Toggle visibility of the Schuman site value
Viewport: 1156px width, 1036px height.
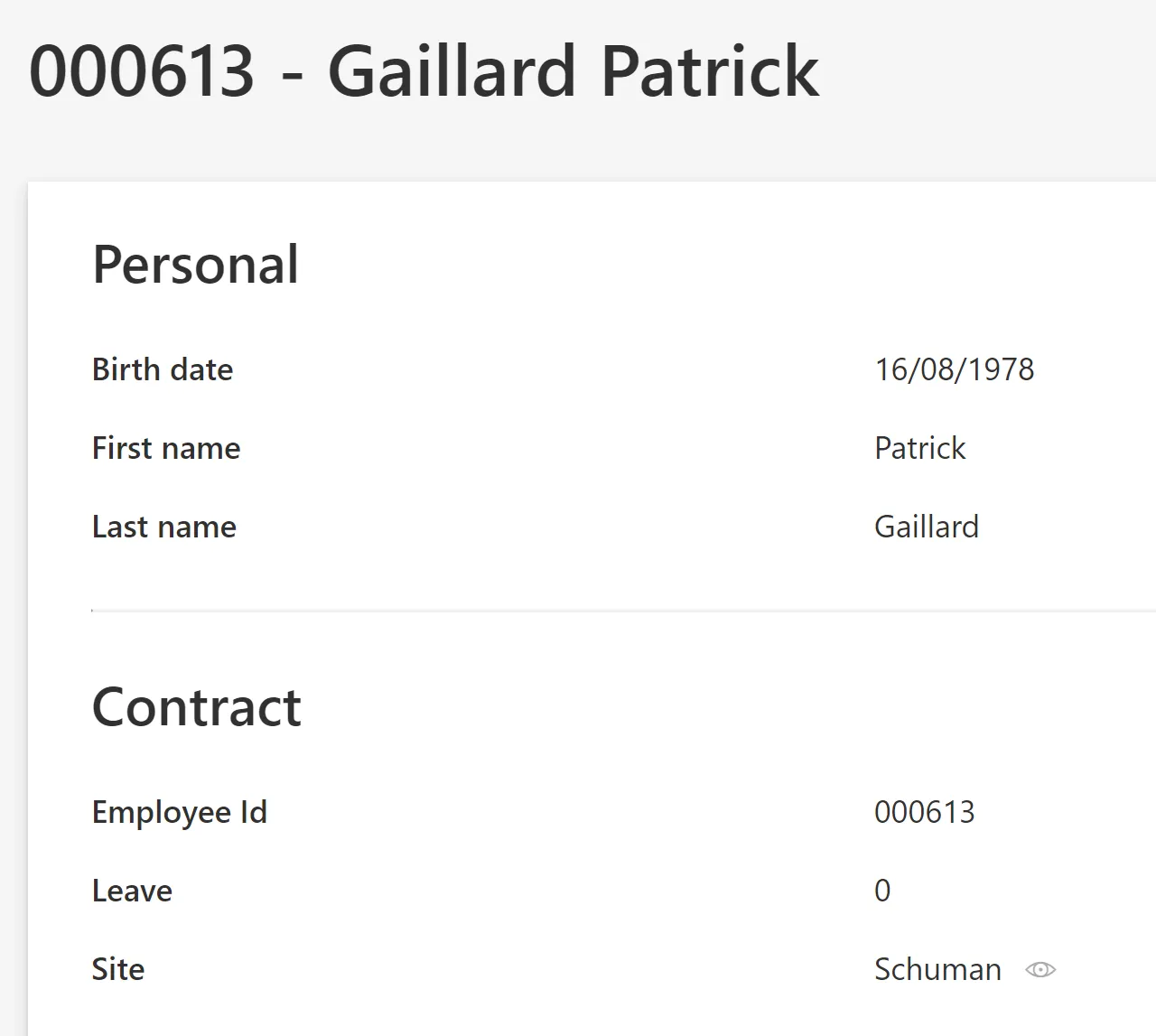[x=1040, y=969]
